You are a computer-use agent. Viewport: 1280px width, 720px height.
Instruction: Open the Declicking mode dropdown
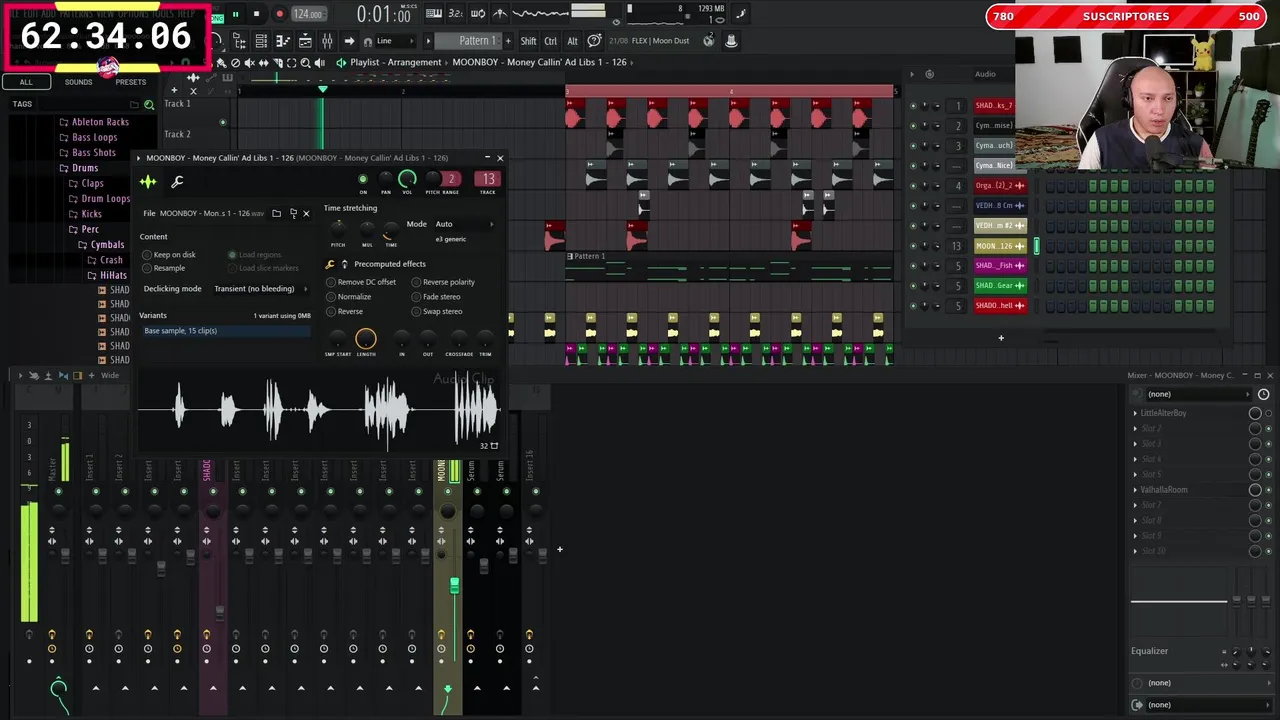pos(260,289)
